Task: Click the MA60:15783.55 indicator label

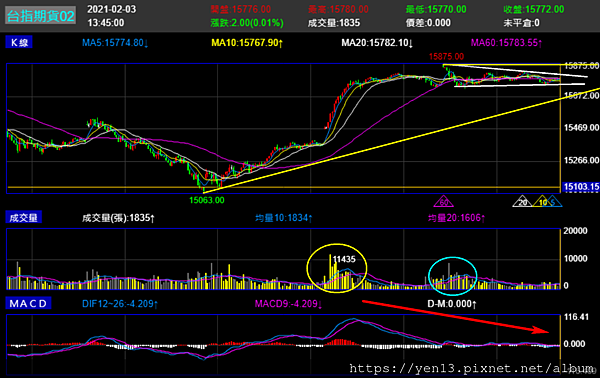Action: click(x=507, y=42)
